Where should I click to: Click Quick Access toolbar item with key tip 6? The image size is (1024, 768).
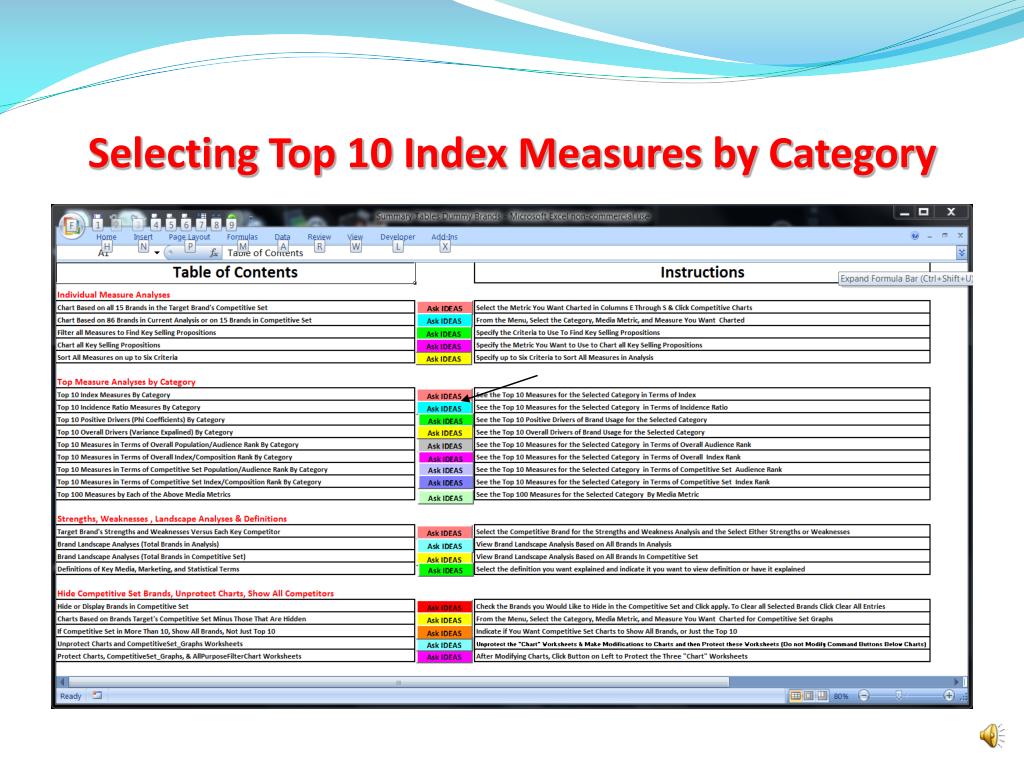pyautogui.click(x=185, y=224)
